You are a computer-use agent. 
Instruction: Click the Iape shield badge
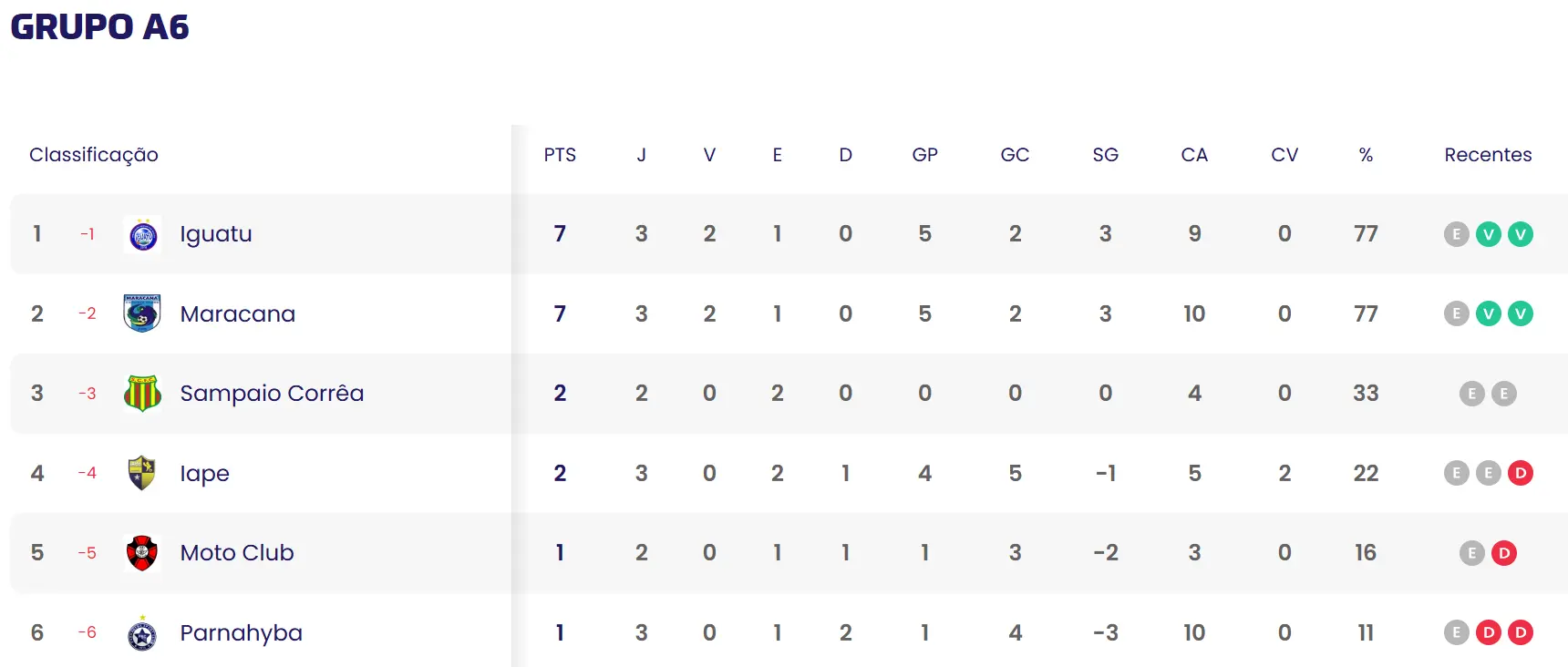coord(142,473)
